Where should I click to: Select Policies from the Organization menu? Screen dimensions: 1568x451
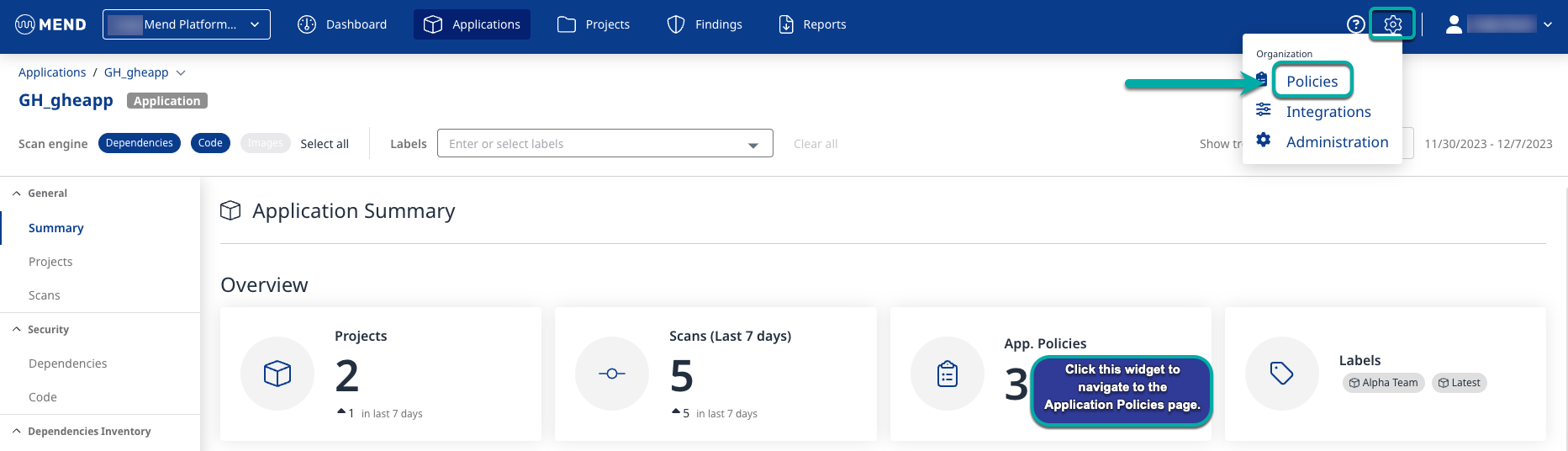tap(1312, 82)
